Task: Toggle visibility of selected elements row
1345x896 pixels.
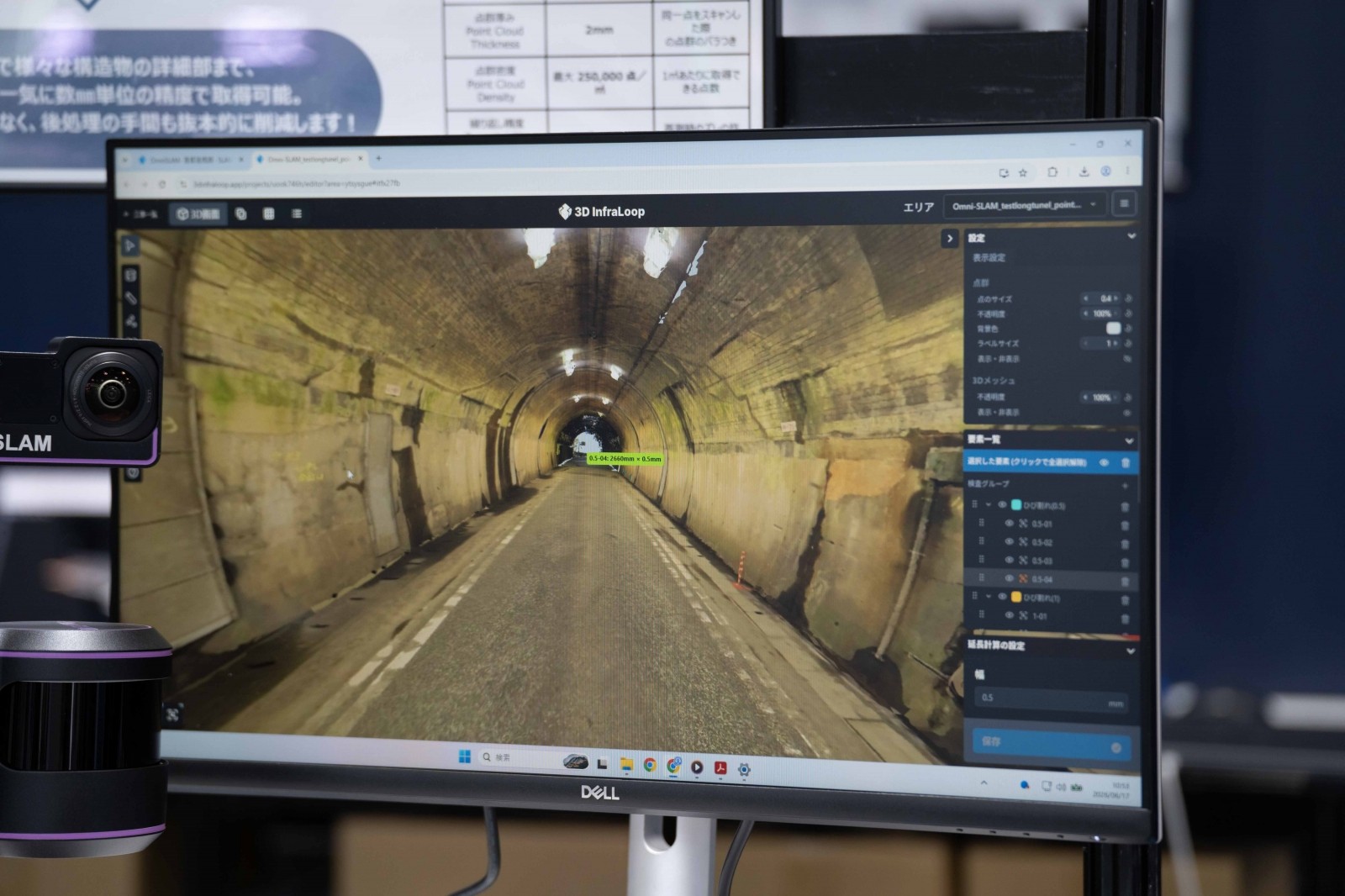Action: (x=1105, y=462)
